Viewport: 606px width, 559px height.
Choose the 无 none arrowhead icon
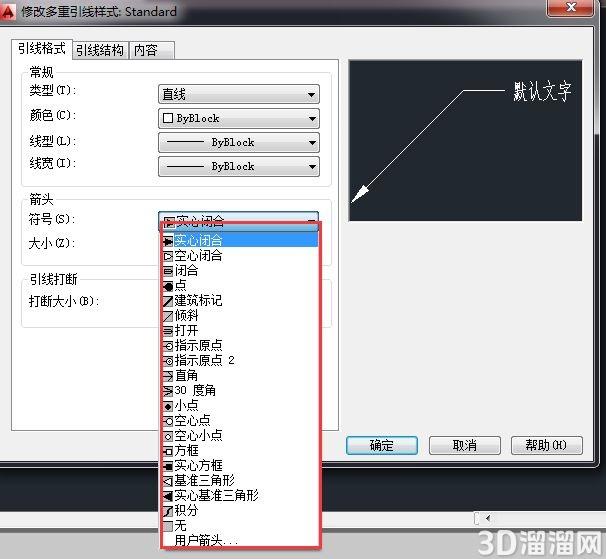(168, 526)
